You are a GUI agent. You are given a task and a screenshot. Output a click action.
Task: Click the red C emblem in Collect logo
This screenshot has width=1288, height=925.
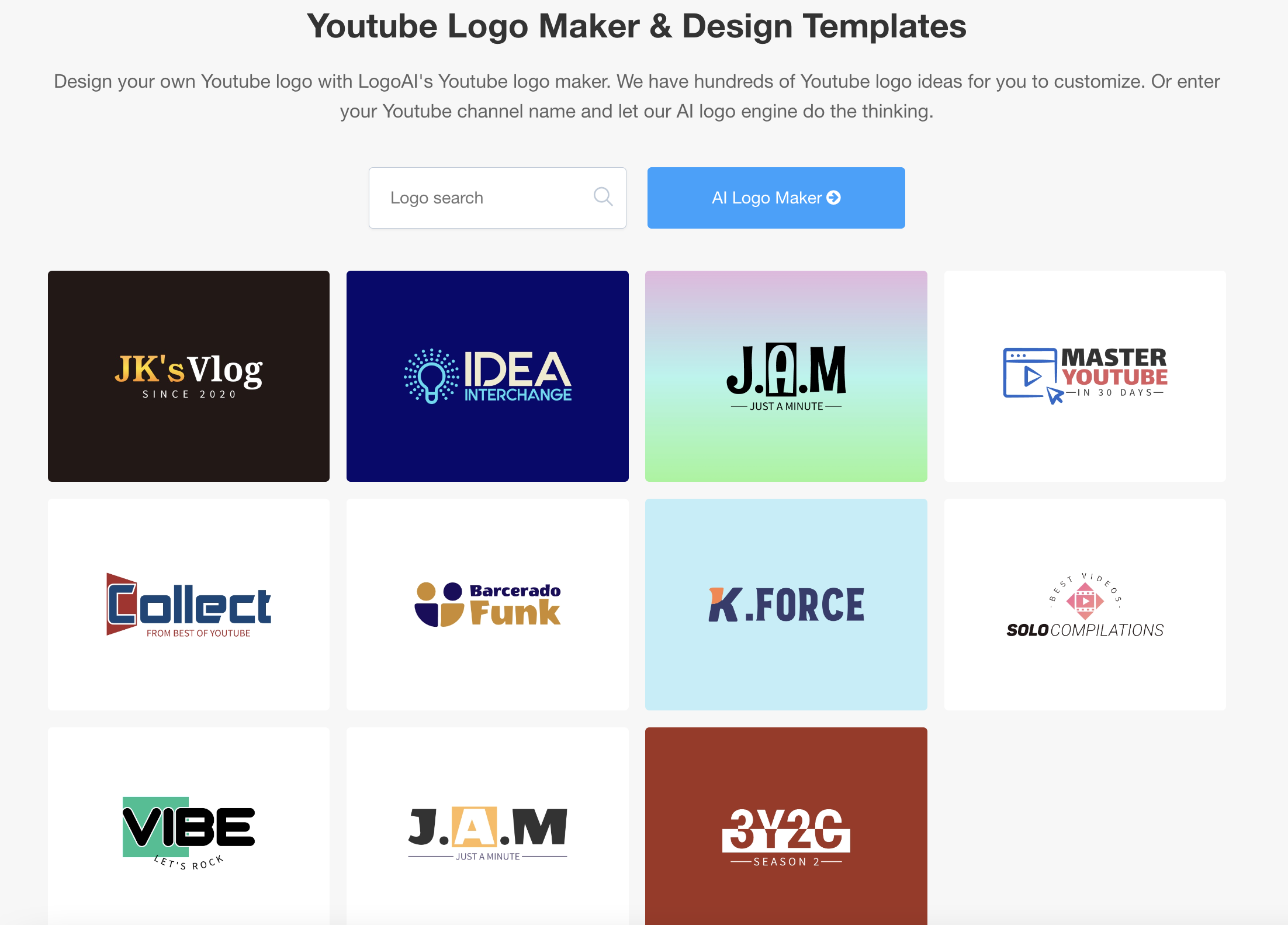tap(122, 604)
